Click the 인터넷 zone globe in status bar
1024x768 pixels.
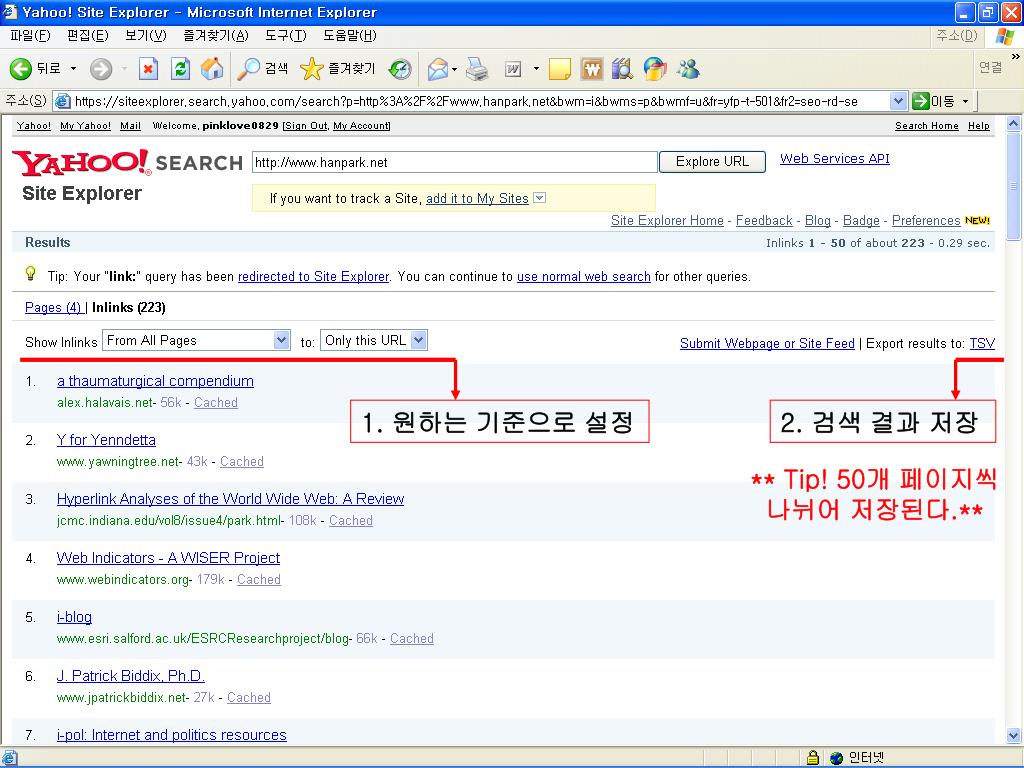[x=837, y=758]
